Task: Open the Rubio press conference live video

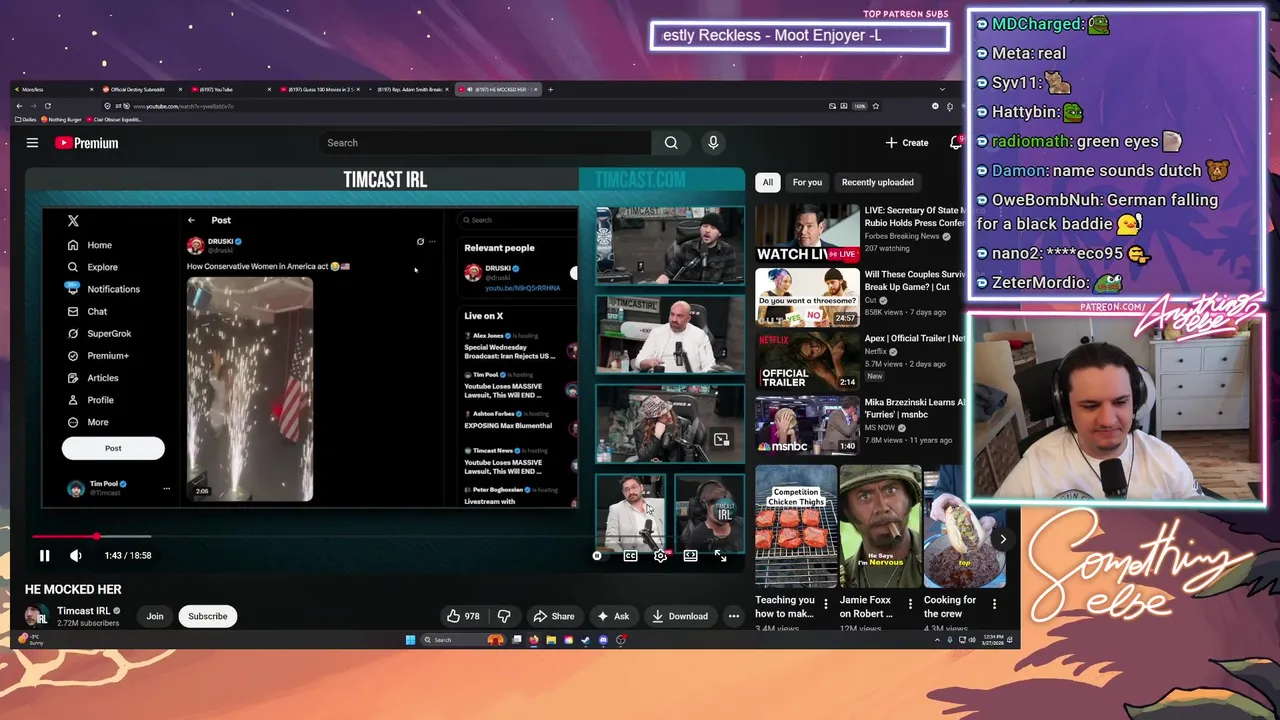Action: click(x=807, y=234)
